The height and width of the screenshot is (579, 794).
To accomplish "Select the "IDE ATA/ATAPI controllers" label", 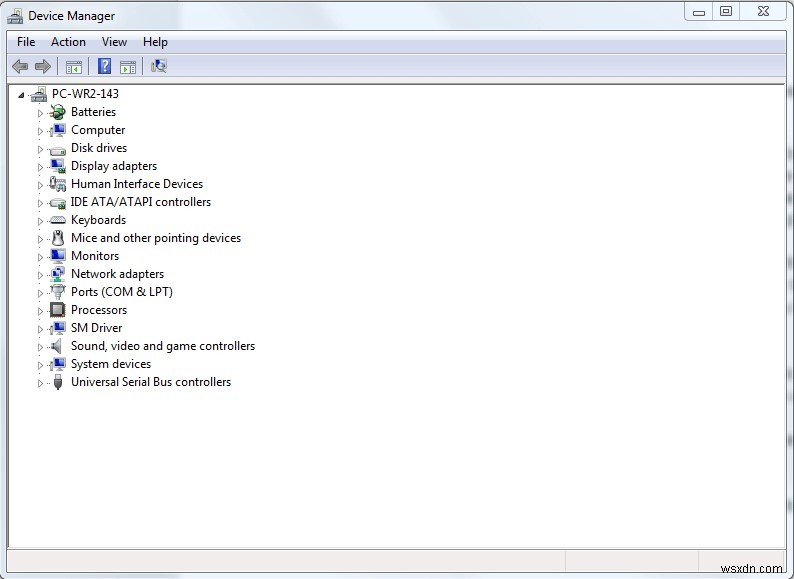I will click(141, 202).
